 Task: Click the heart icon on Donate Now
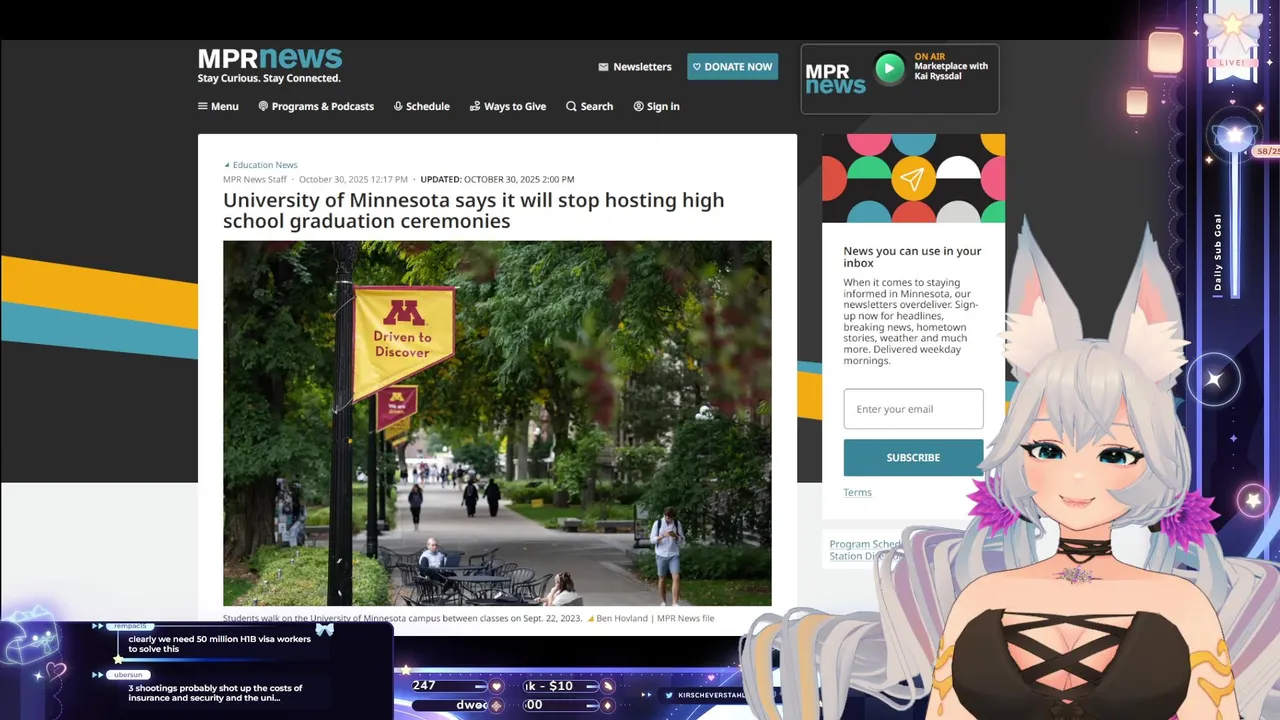[x=697, y=67]
